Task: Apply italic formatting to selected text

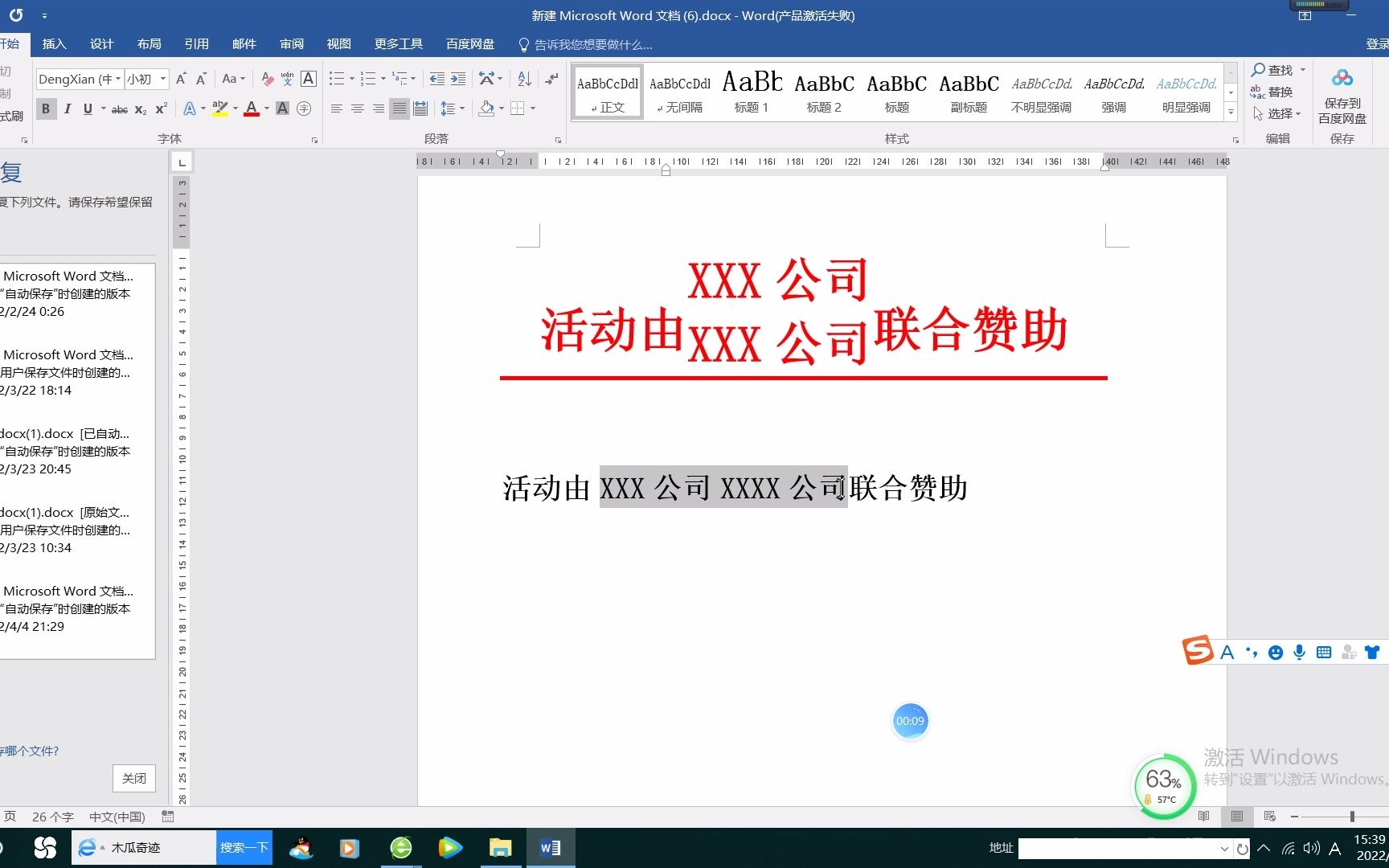Action: pyautogui.click(x=68, y=108)
